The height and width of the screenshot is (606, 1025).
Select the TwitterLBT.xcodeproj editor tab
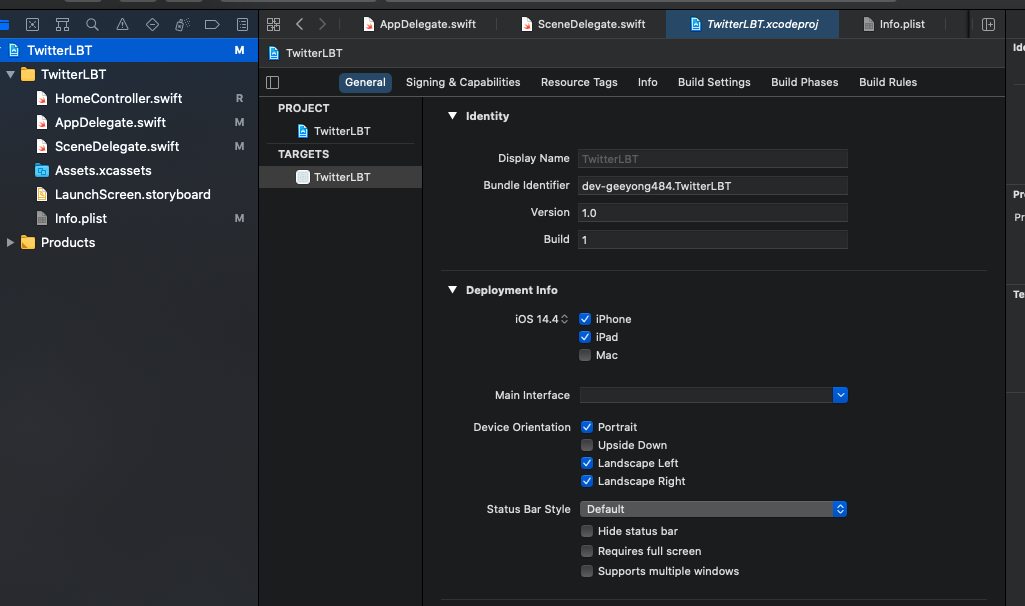click(753, 24)
